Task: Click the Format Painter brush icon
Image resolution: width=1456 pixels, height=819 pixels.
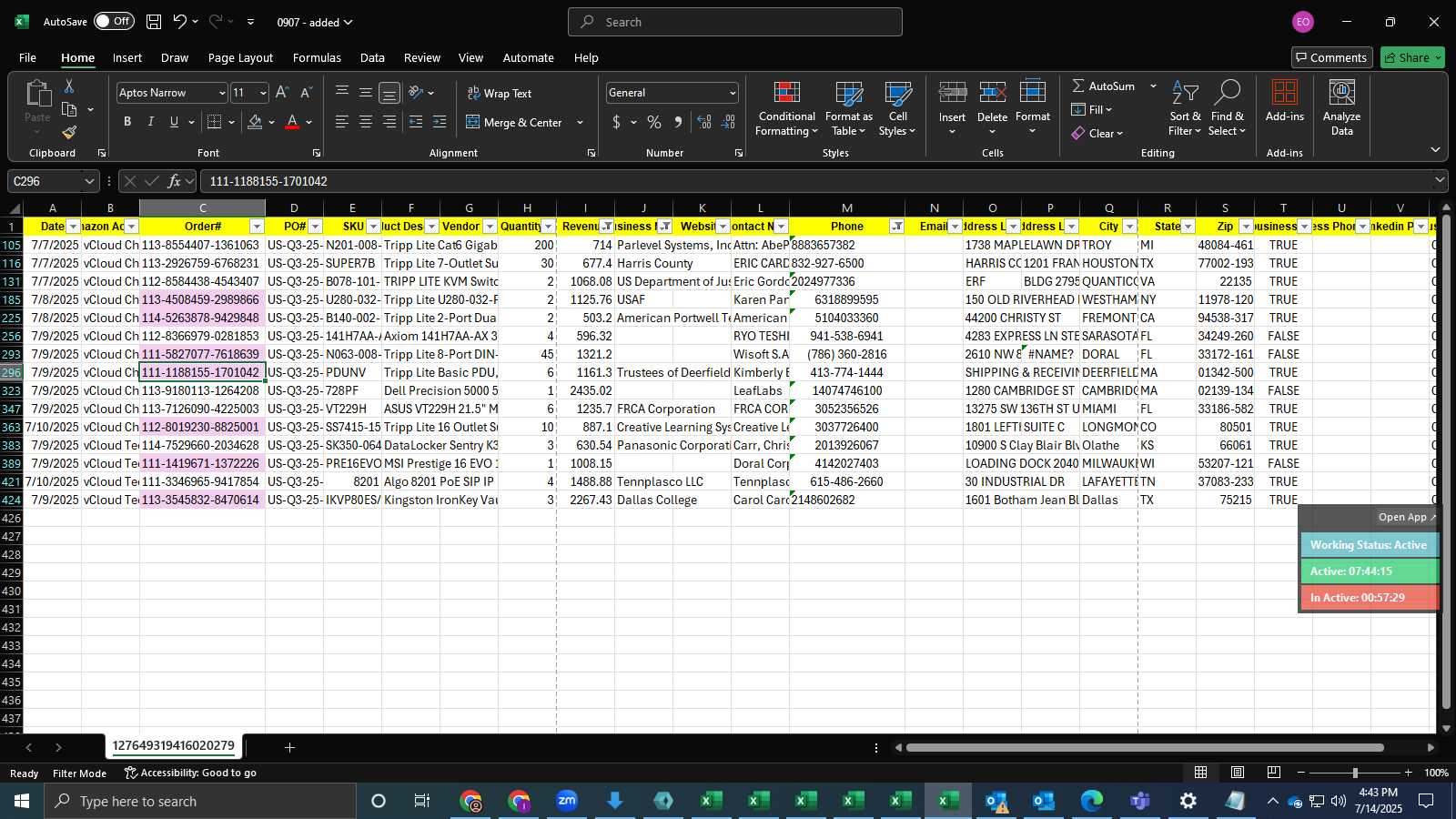Action: click(x=69, y=132)
